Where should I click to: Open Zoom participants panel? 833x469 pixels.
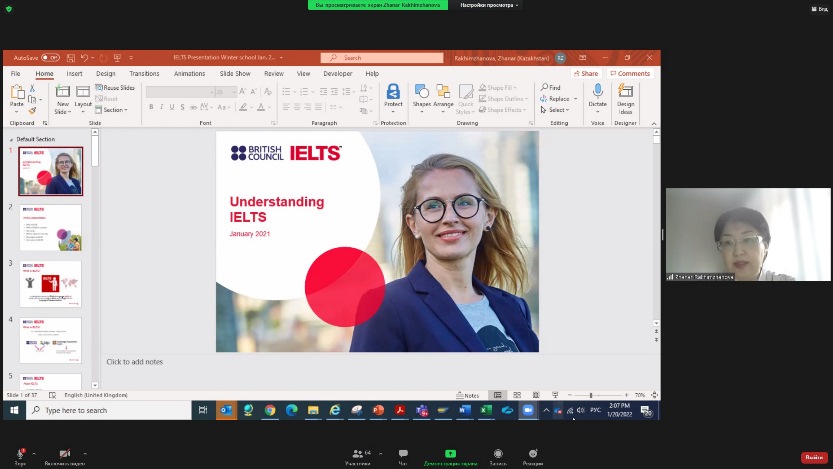tap(357, 454)
